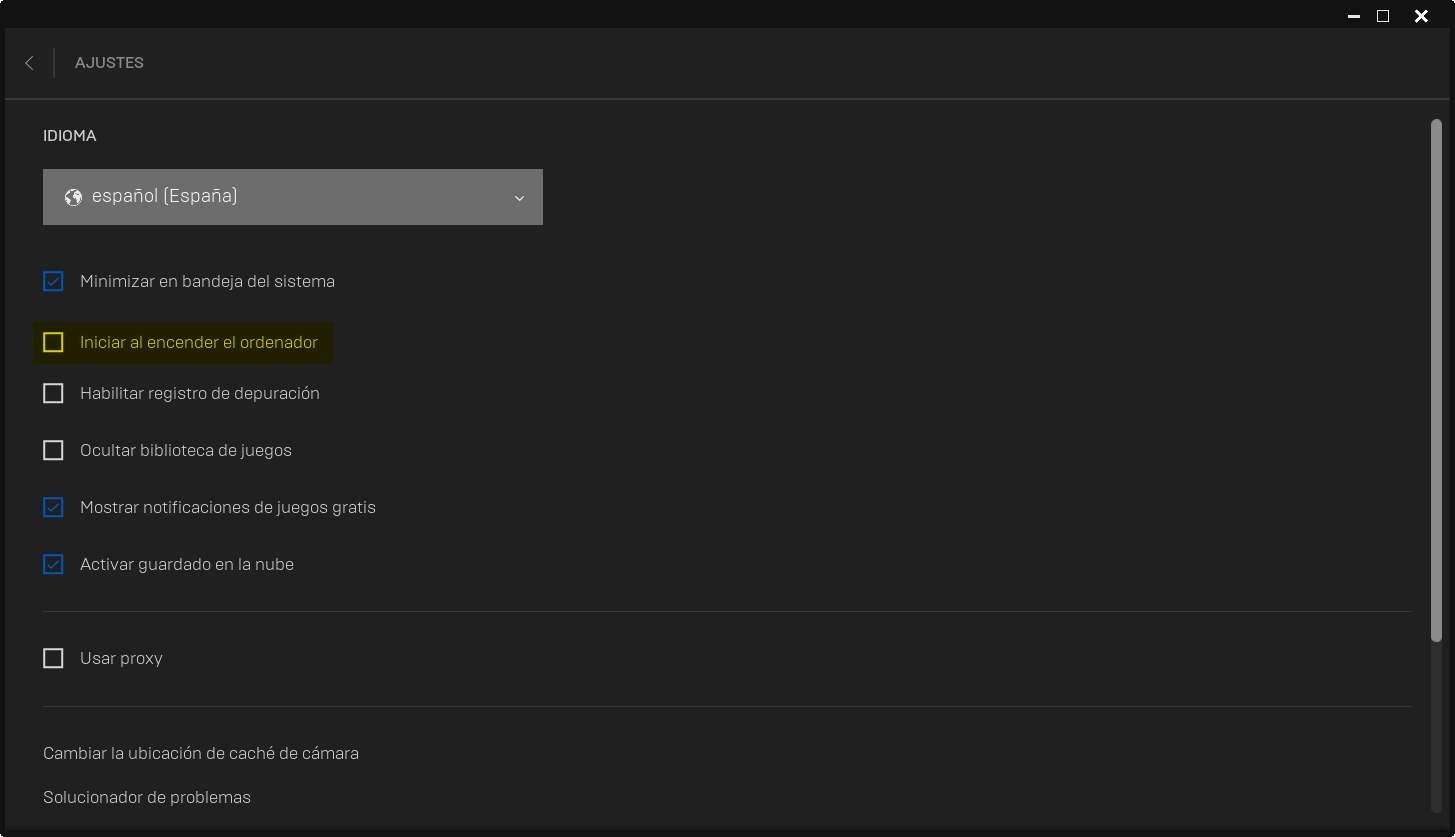Enable the Usar proxy checkbox
1455x837 pixels.
[53, 659]
